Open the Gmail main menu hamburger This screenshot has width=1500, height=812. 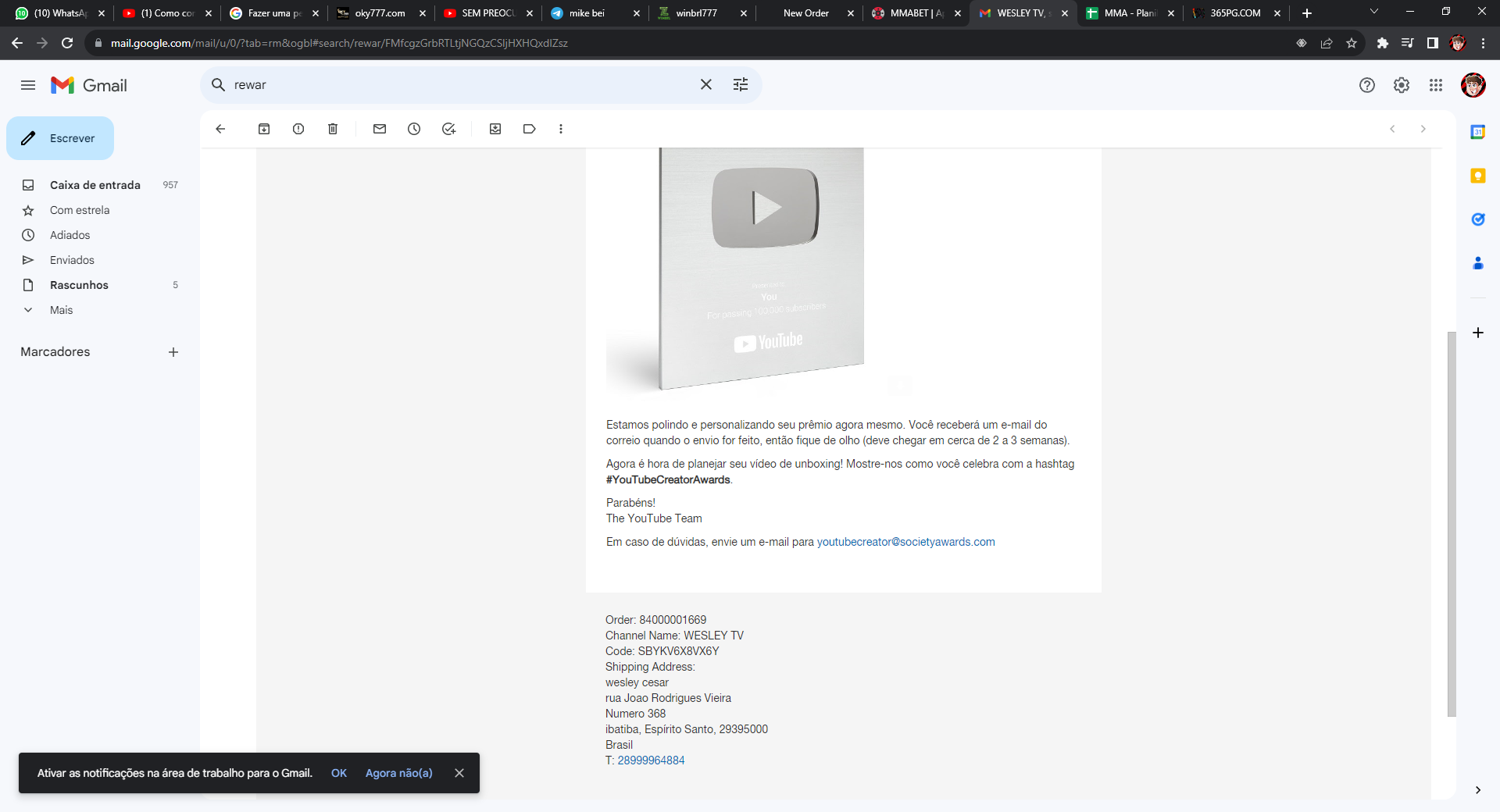[x=28, y=85]
